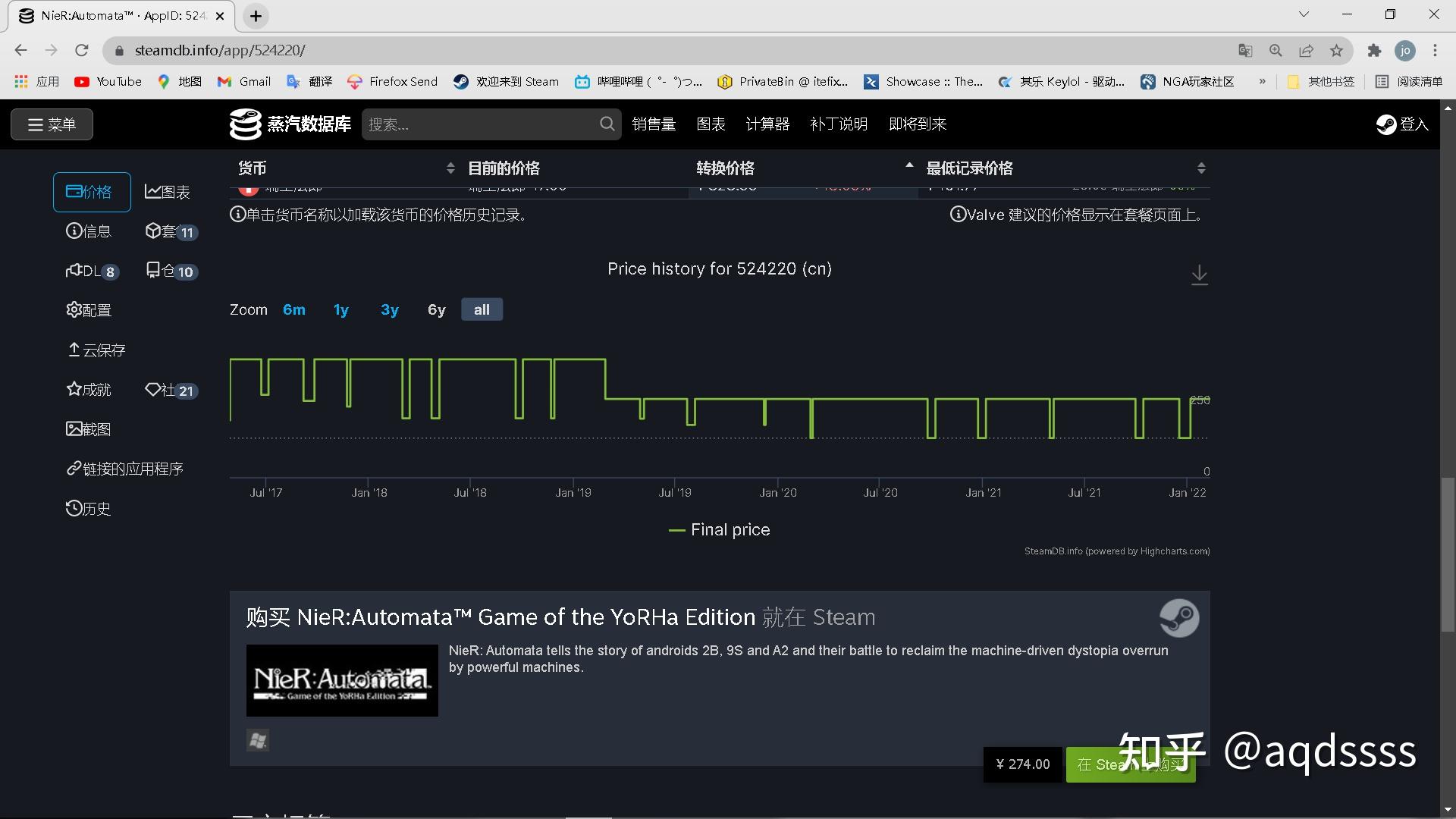The width and height of the screenshot is (1456, 819).
Task: Open the Steam logo in purchase panel
Action: click(1178, 618)
